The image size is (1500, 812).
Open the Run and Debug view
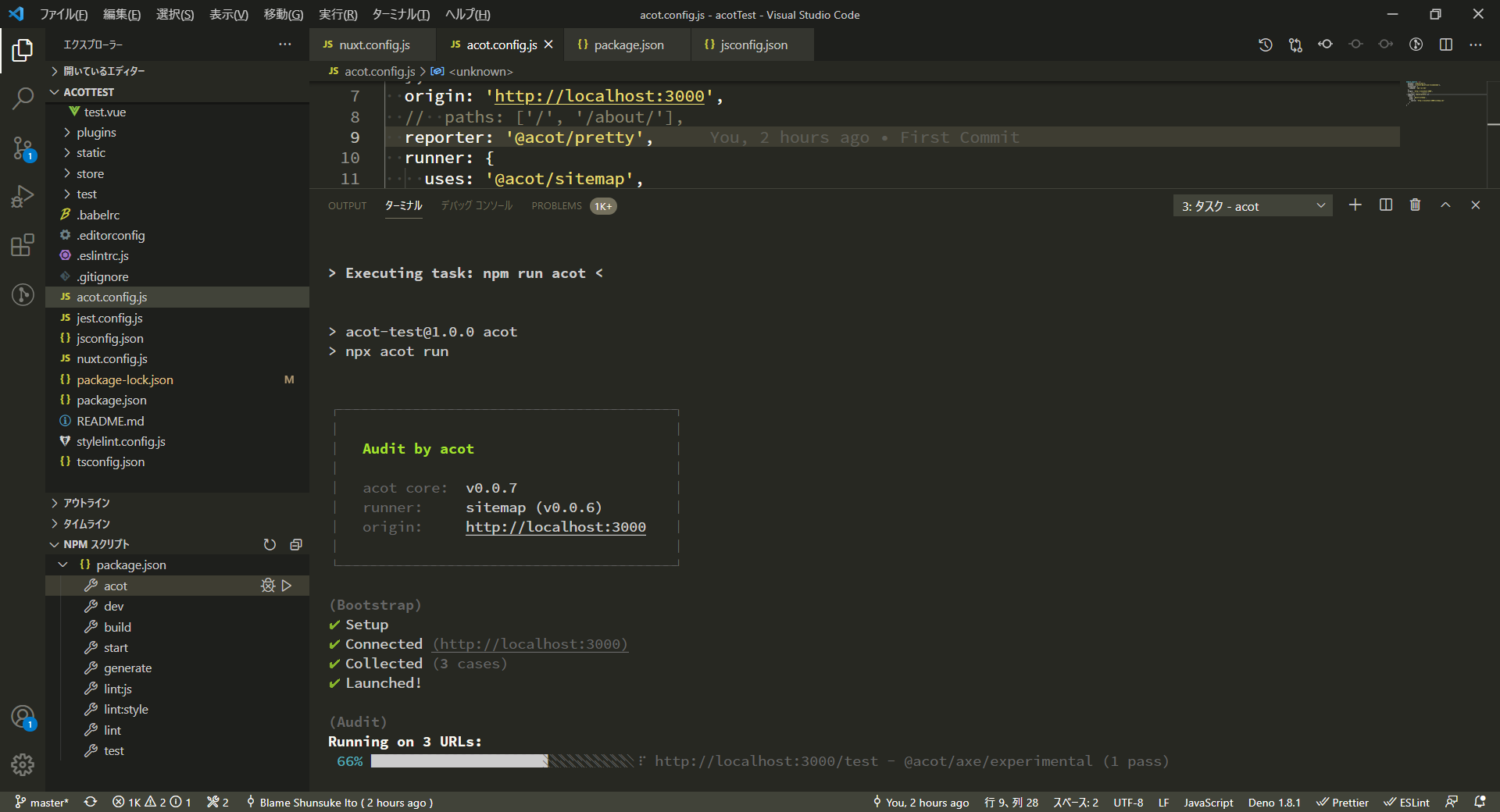click(x=23, y=196)
